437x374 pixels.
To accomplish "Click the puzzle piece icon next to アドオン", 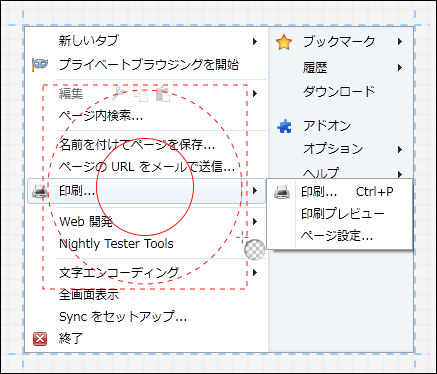I will pos(284,126).
